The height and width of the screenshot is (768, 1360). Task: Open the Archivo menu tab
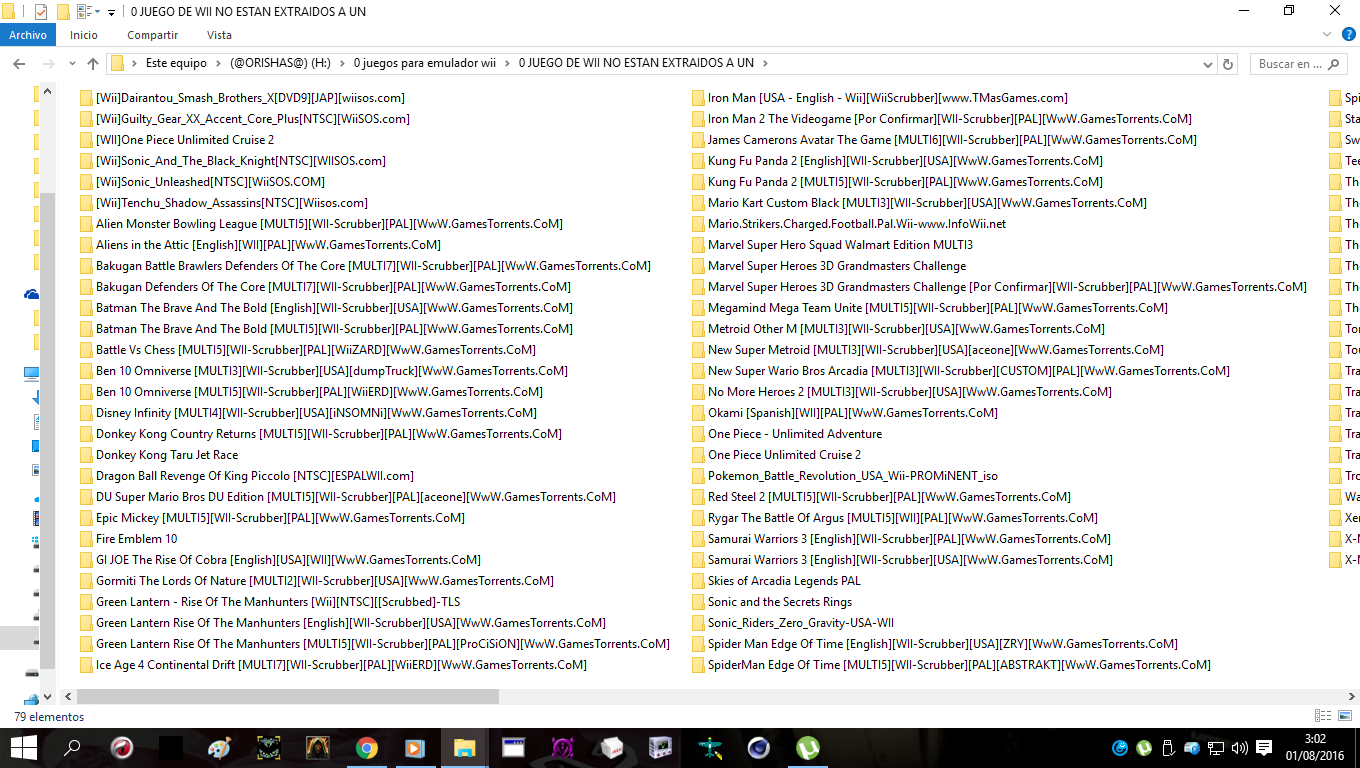28,35
